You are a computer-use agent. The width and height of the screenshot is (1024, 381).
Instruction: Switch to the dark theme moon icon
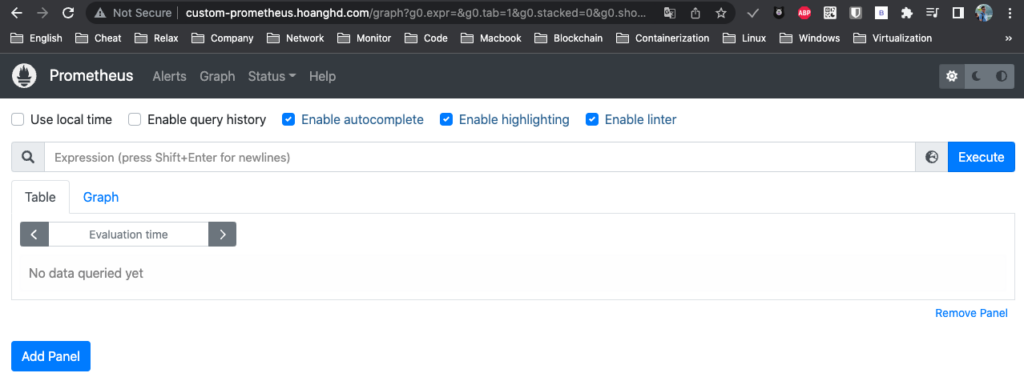[x=976, y=76]
